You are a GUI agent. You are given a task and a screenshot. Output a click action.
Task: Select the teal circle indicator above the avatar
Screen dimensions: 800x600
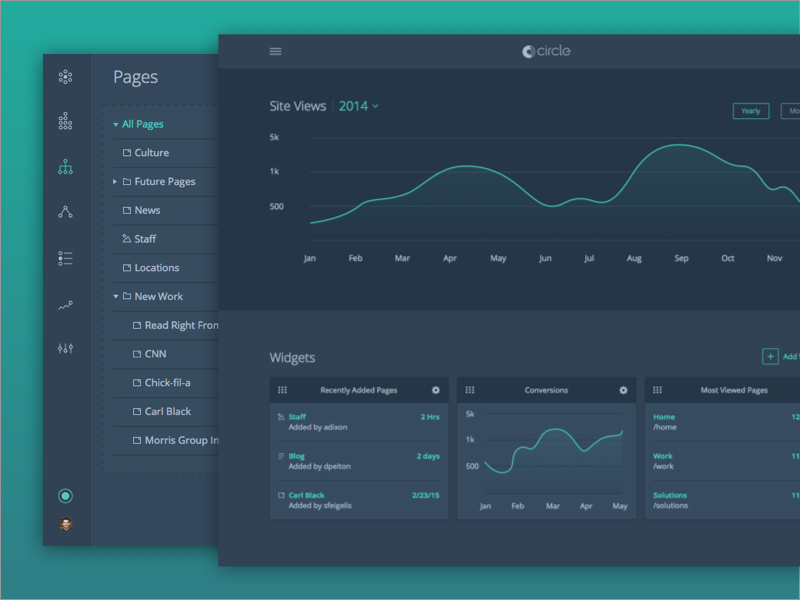coord(66,495)
